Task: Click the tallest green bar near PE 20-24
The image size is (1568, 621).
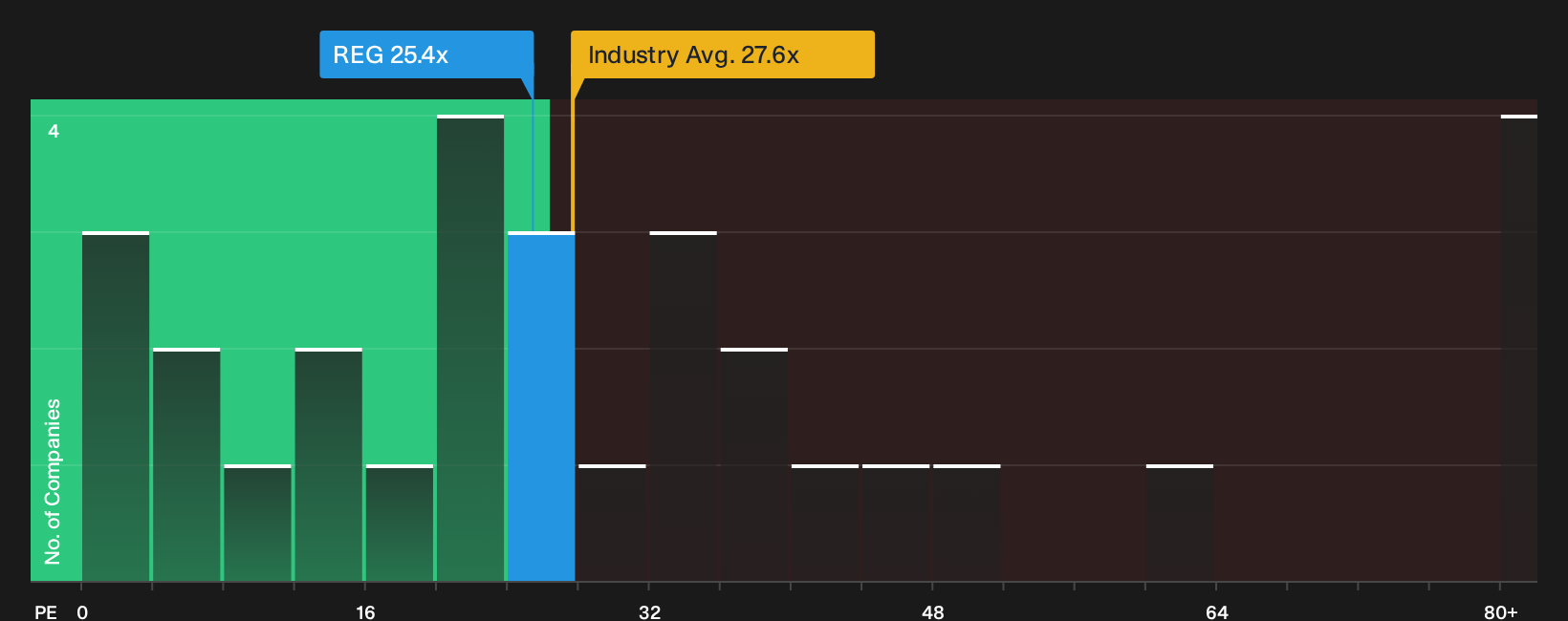Action: pyautogui.click(x=470, y=348)
